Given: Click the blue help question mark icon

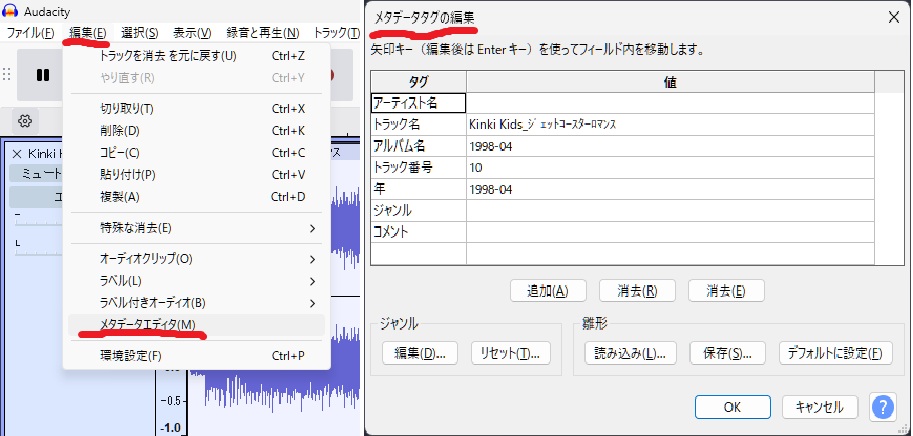Looking at the screenshot, I should click(882, 407).
